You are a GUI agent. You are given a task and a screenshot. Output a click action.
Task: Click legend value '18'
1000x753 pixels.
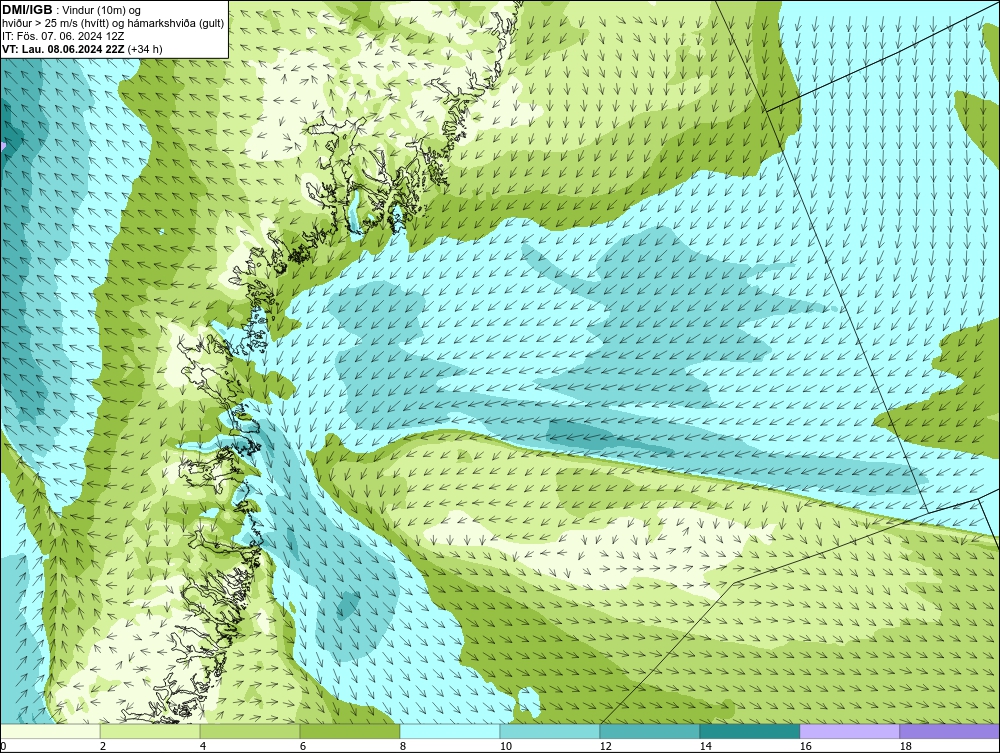[x=905, y=746]
